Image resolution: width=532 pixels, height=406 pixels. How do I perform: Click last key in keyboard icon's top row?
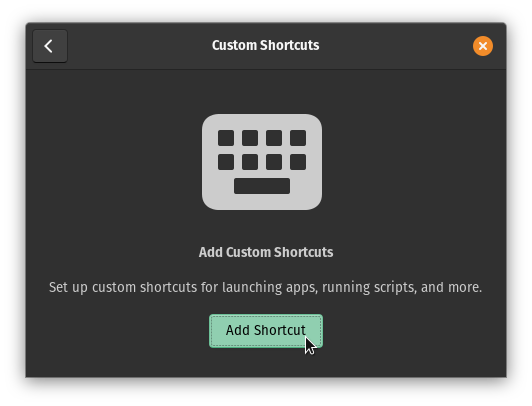(x=298, y=138)
